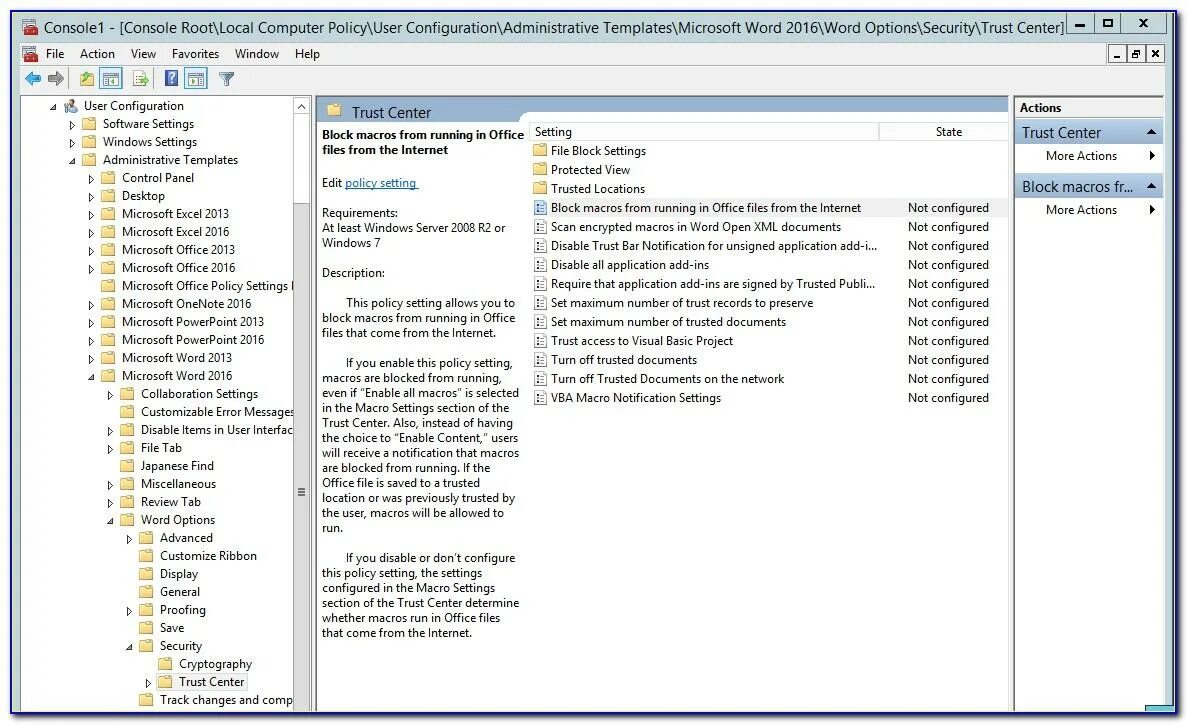Open the View menu
The image size is (1188, 725).
tap(143, 54)
